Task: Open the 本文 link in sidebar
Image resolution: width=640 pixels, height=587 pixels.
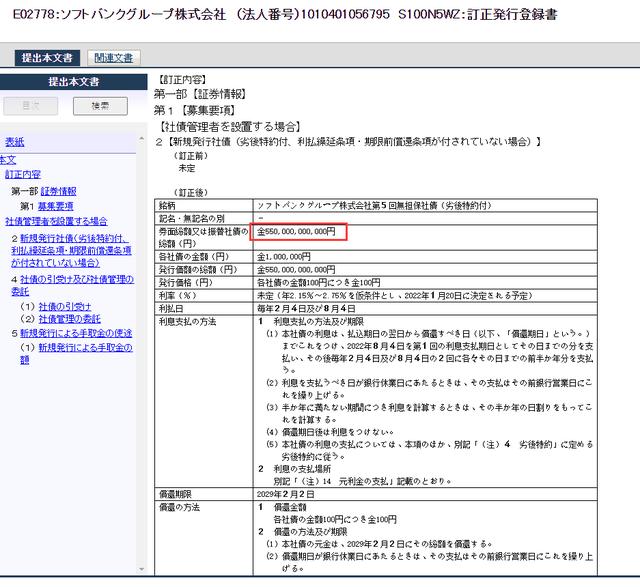Action: (8, 160)
